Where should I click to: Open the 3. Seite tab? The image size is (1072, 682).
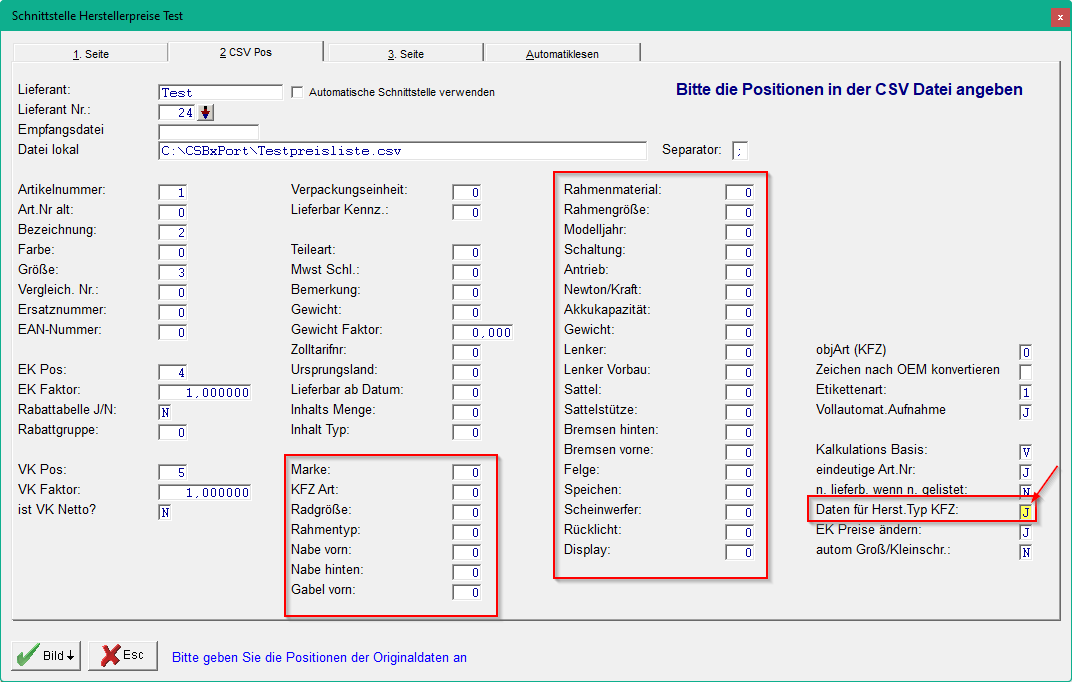pos(406,53)
